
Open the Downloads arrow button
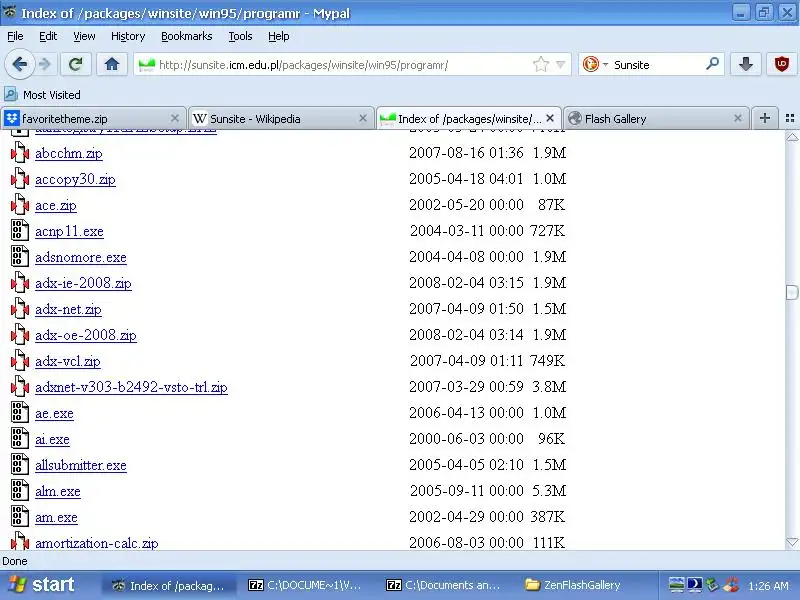(745, 64)
